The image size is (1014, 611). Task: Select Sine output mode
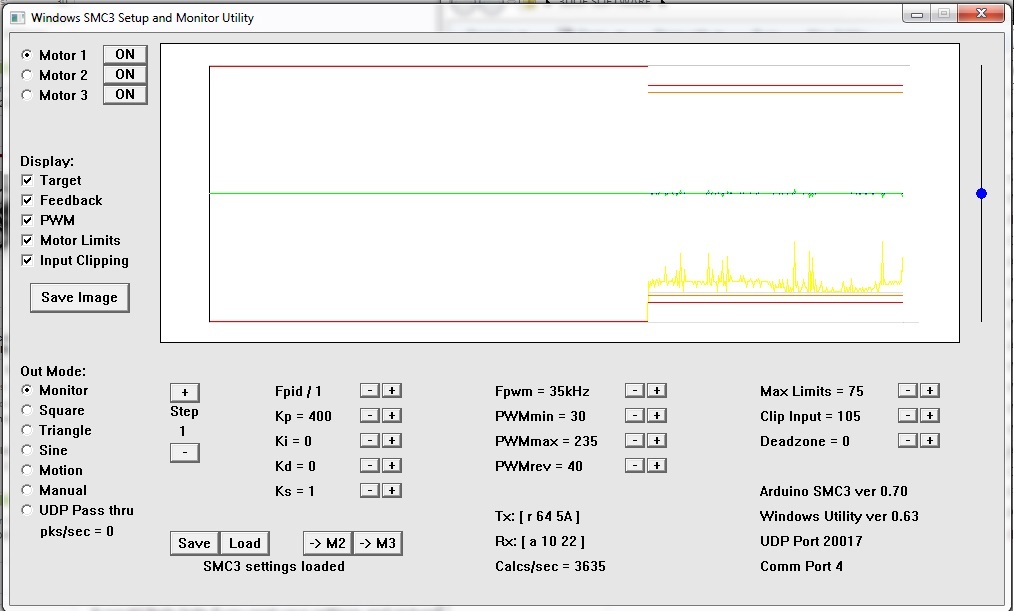point(27,450)
